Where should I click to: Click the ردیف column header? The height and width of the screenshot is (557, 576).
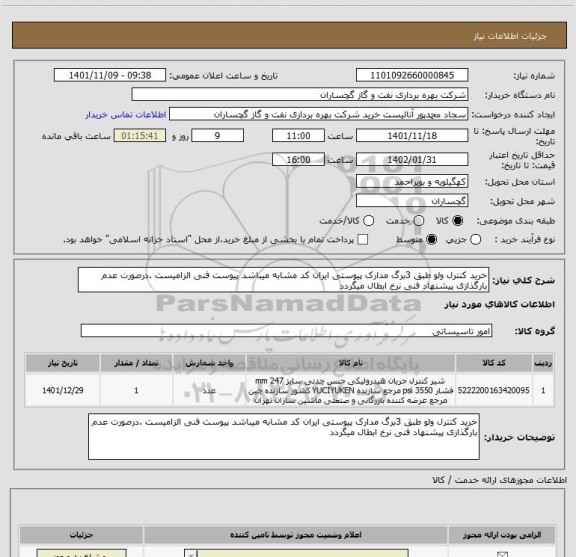pos(543,363)
